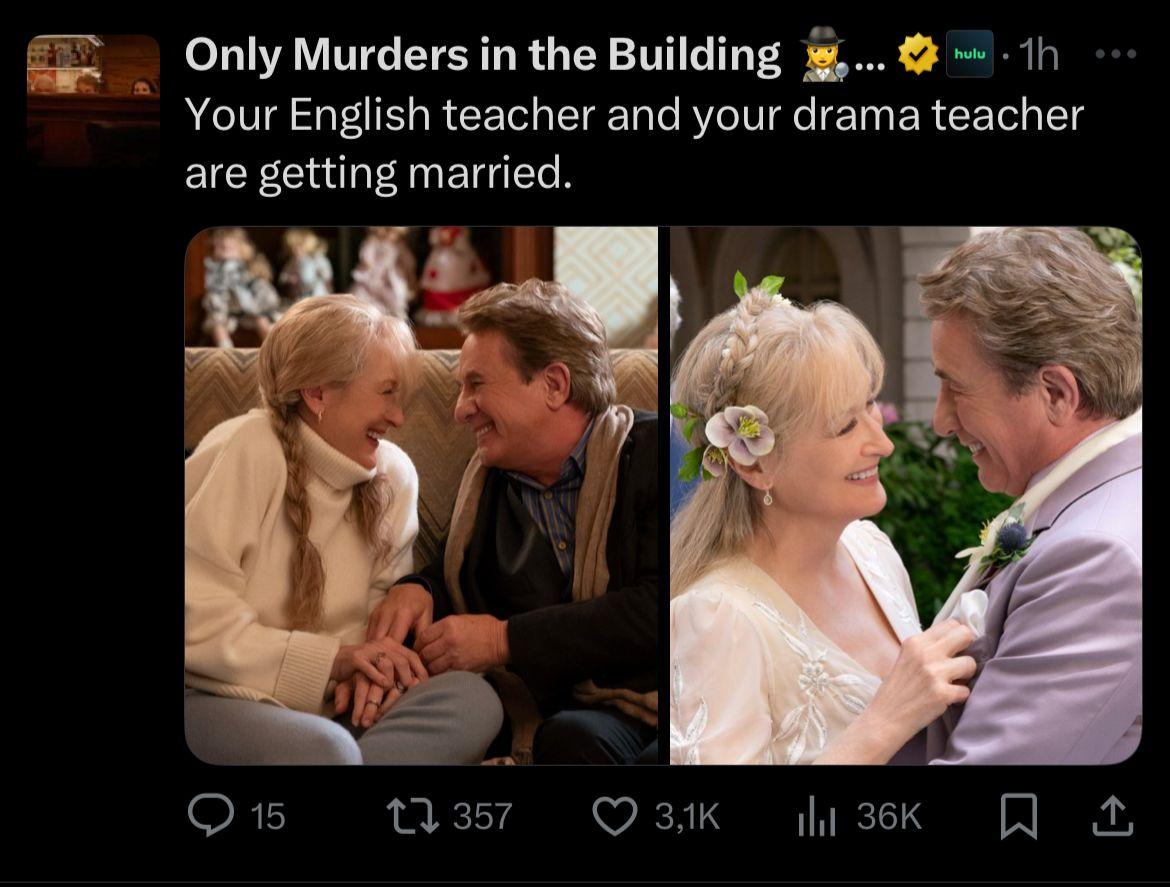1170x887 pixels.
Task: Like the post with heart icon
Action: click(x=615, y=815)
